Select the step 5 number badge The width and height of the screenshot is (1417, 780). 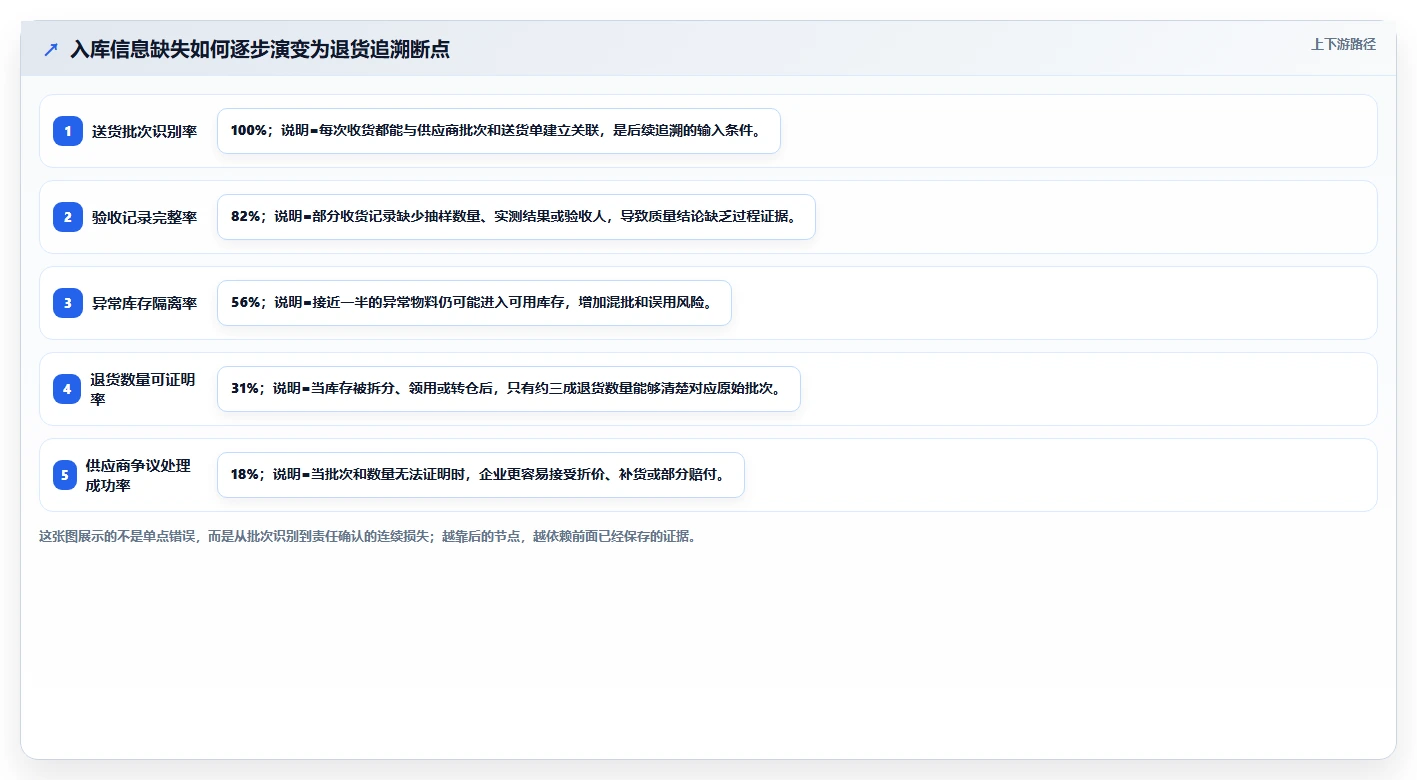point(65,475)
